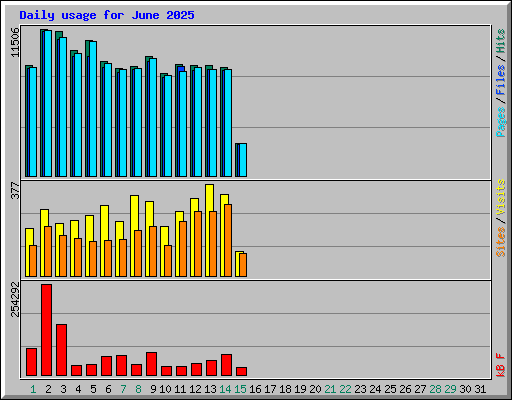512x400 pixels.
Task: Click the 'Visits' legend label
Action: coord(501,197)
